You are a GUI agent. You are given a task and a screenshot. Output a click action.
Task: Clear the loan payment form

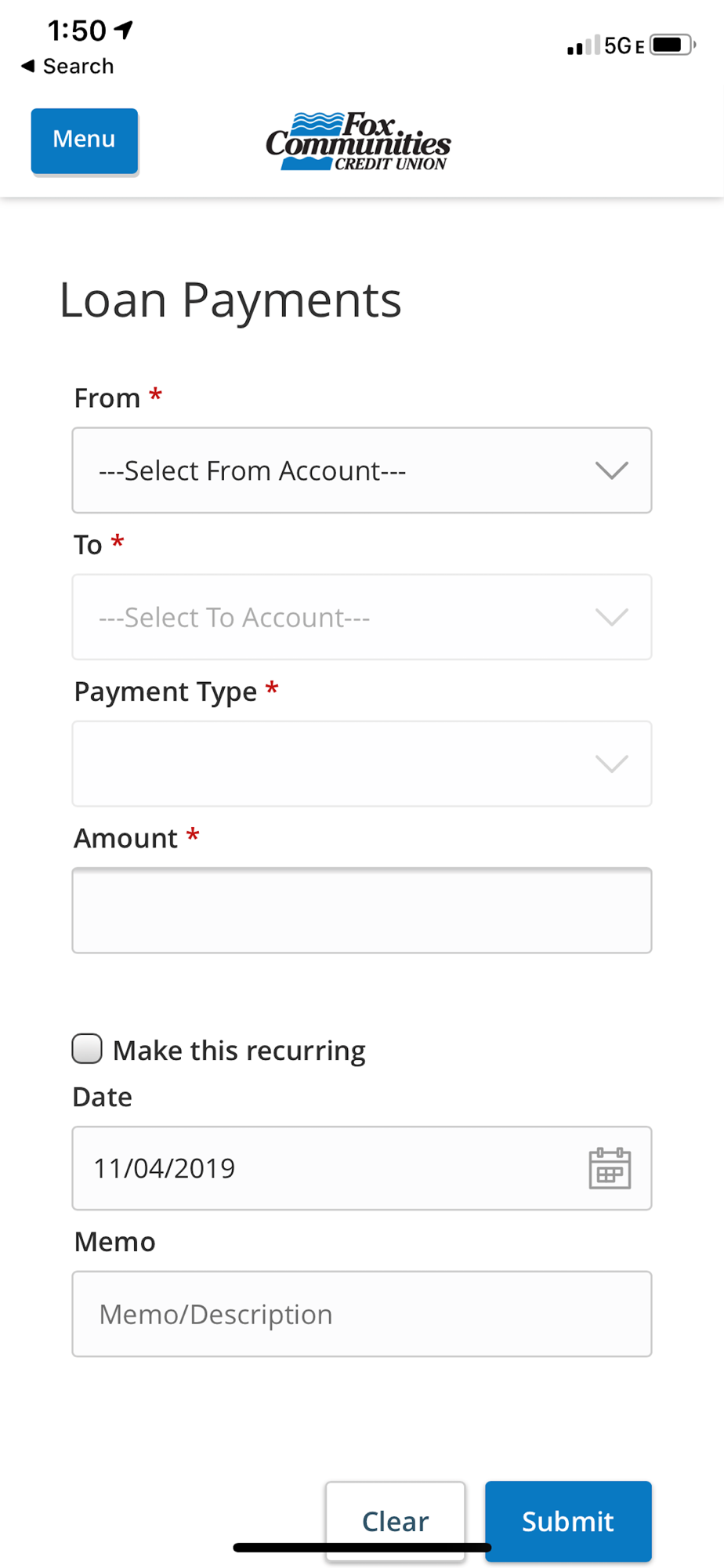396,1521
